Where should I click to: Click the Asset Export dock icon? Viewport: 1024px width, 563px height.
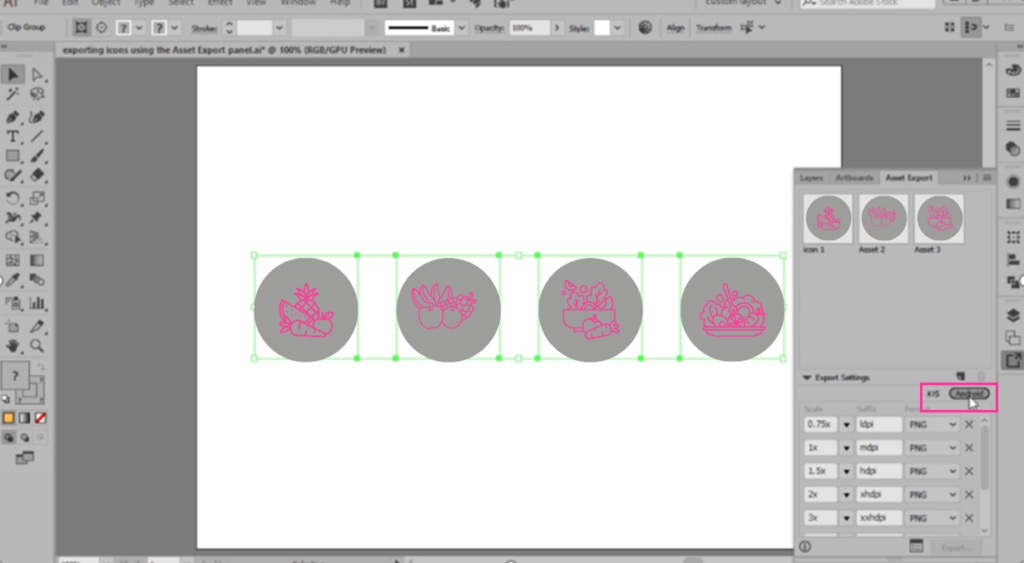click(x=1013, y=360)
